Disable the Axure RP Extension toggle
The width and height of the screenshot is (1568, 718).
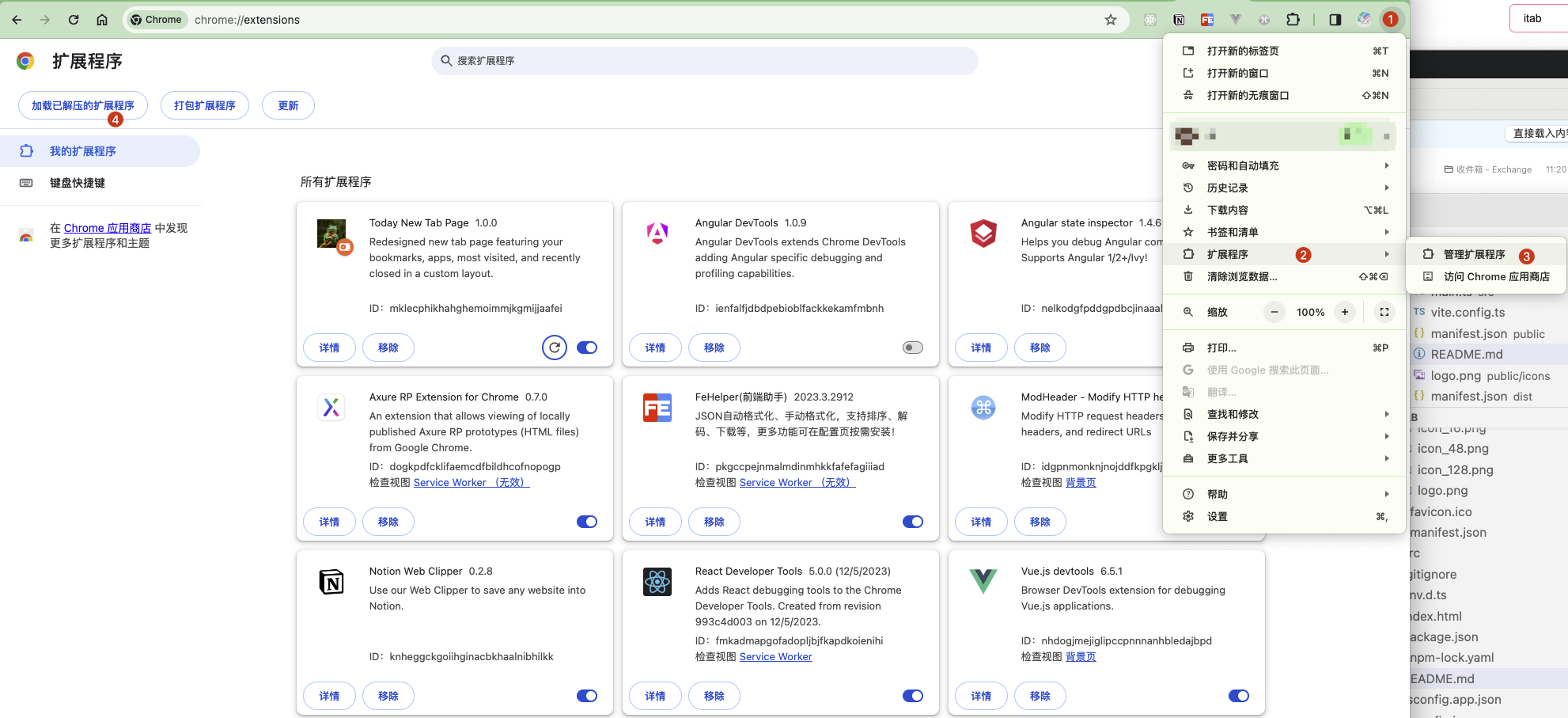[587, 522]
